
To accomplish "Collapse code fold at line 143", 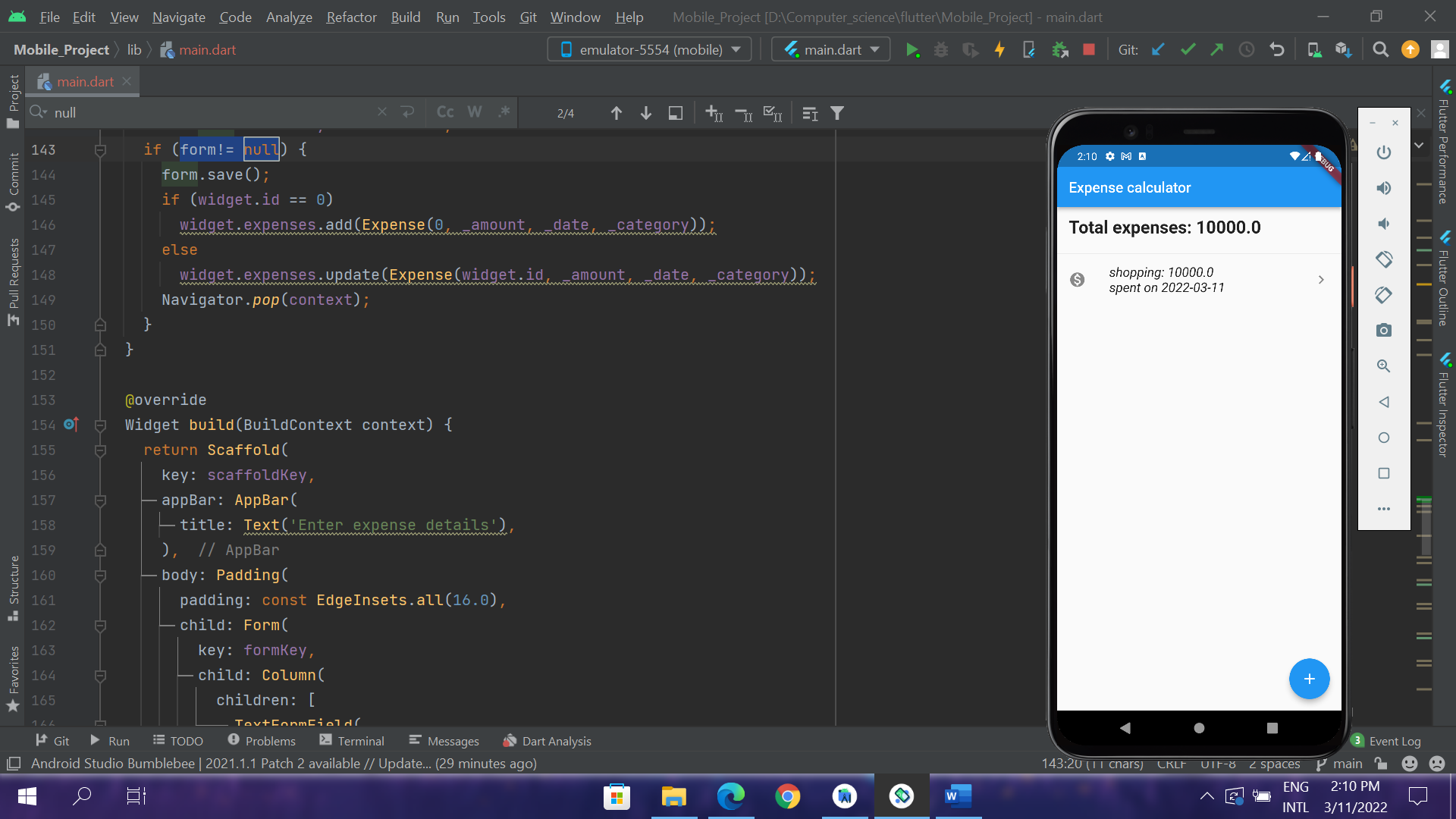I will coord(100,150).
